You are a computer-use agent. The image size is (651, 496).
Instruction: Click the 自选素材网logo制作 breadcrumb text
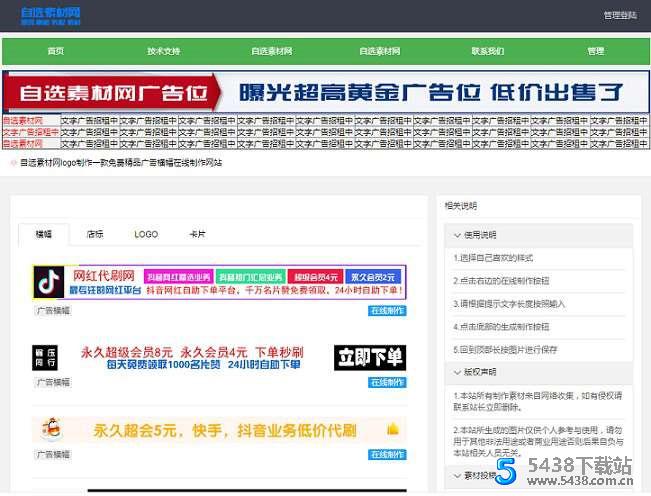[121, 163]
